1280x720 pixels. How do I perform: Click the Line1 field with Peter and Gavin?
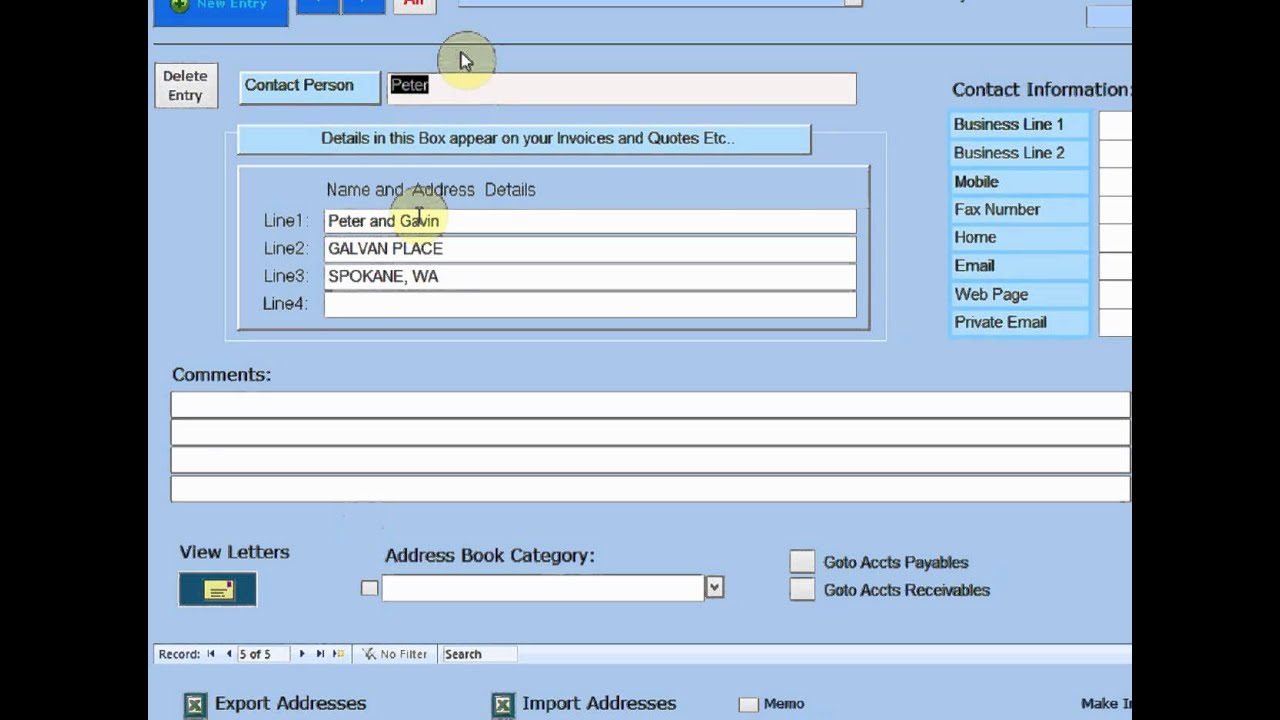point(590,221)
